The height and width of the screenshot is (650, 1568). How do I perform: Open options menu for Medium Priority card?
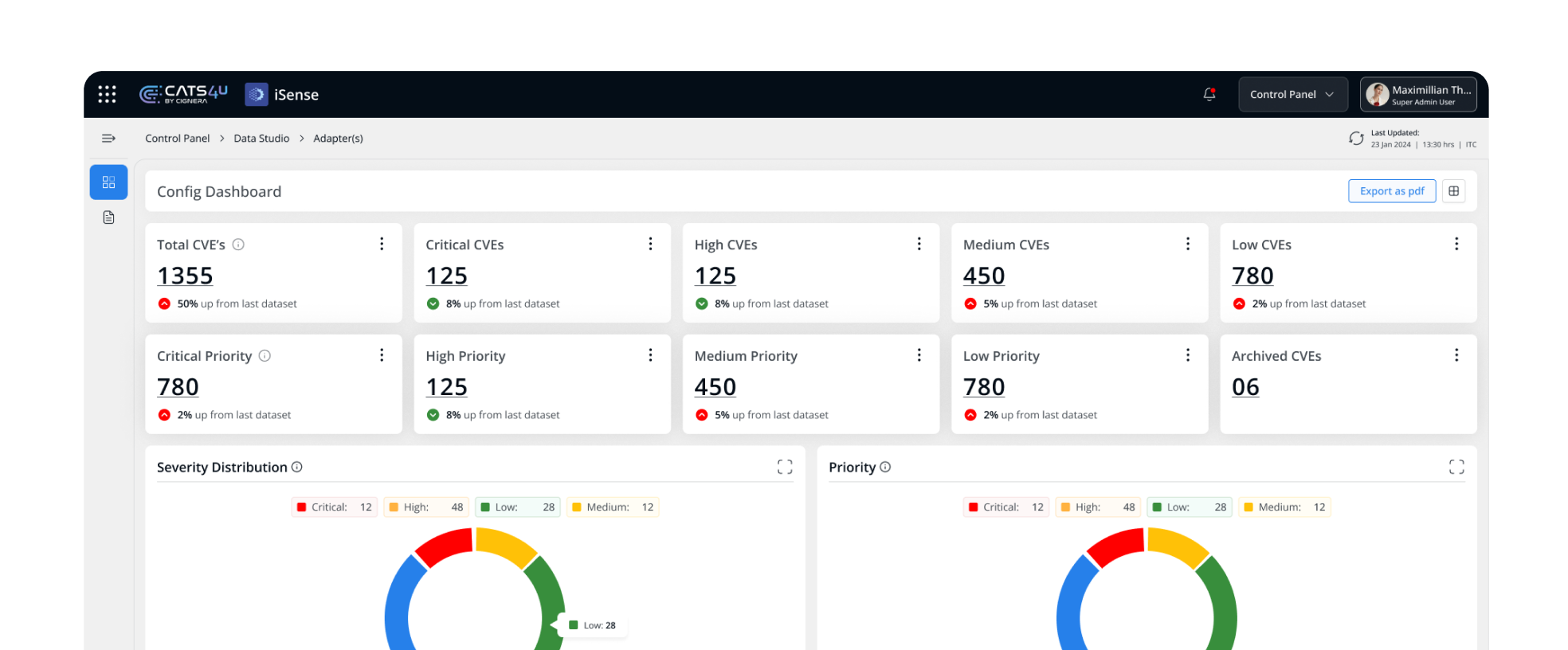click(x=919, y=355)
